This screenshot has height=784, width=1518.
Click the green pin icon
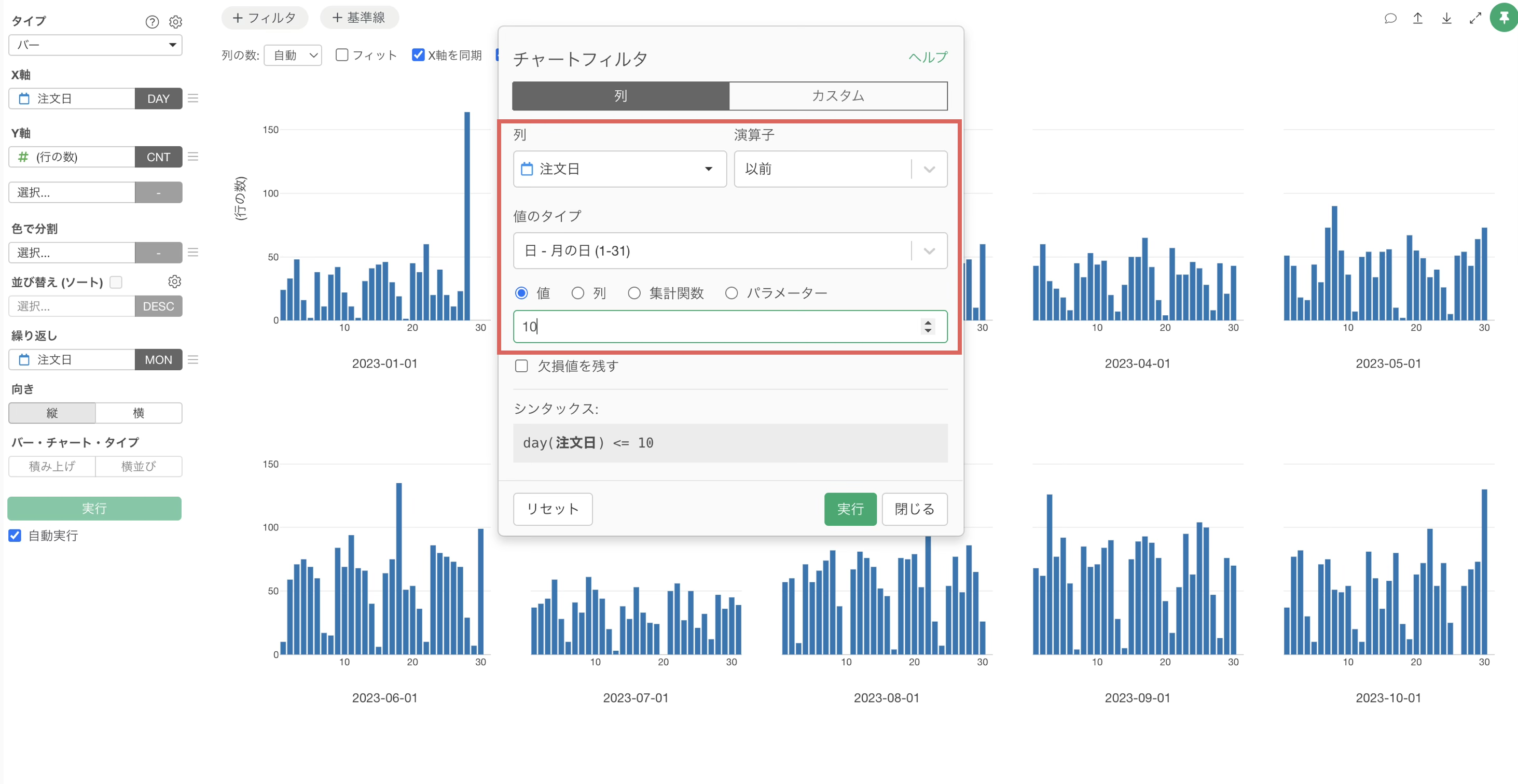[1503, 18]
